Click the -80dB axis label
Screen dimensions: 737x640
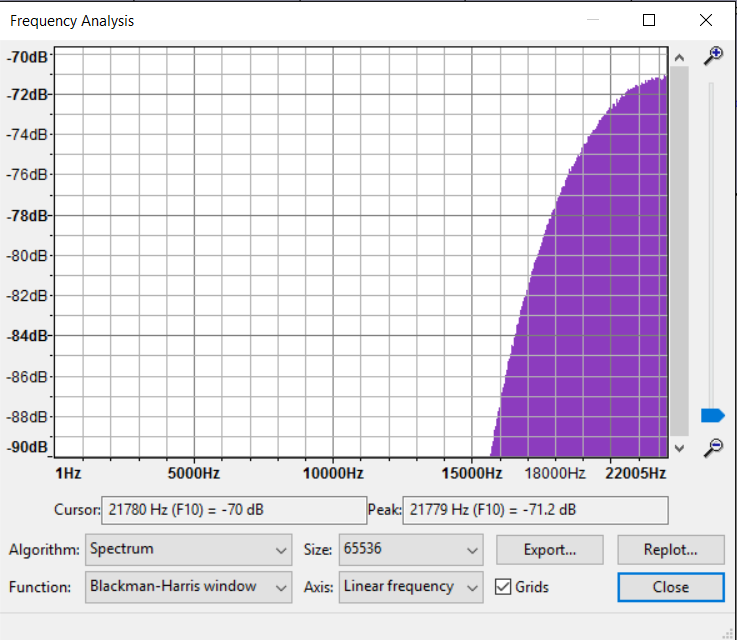(27, 256)
